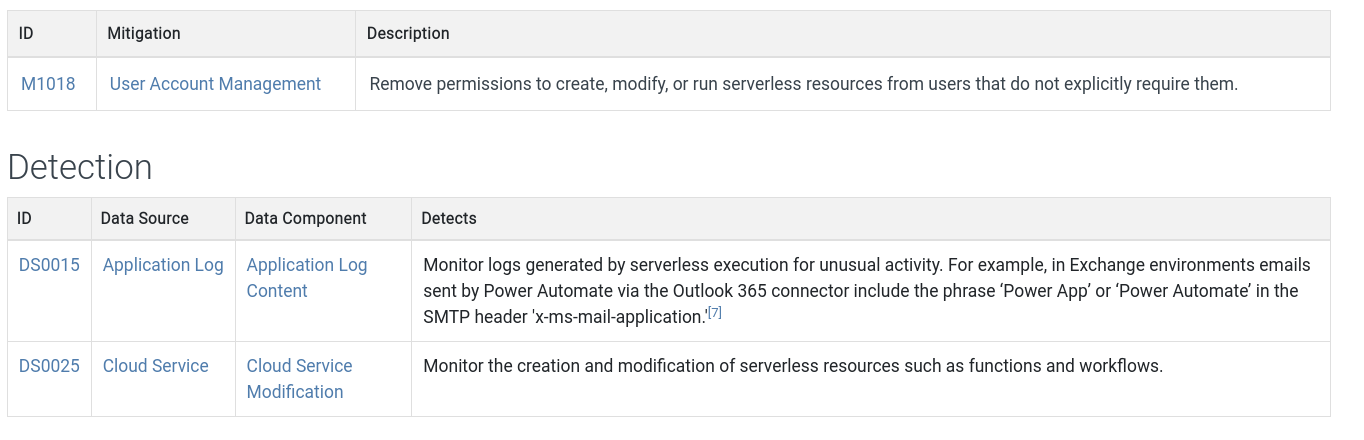Click the Detection section heading

pyautogui.click(x=80, y=167)
